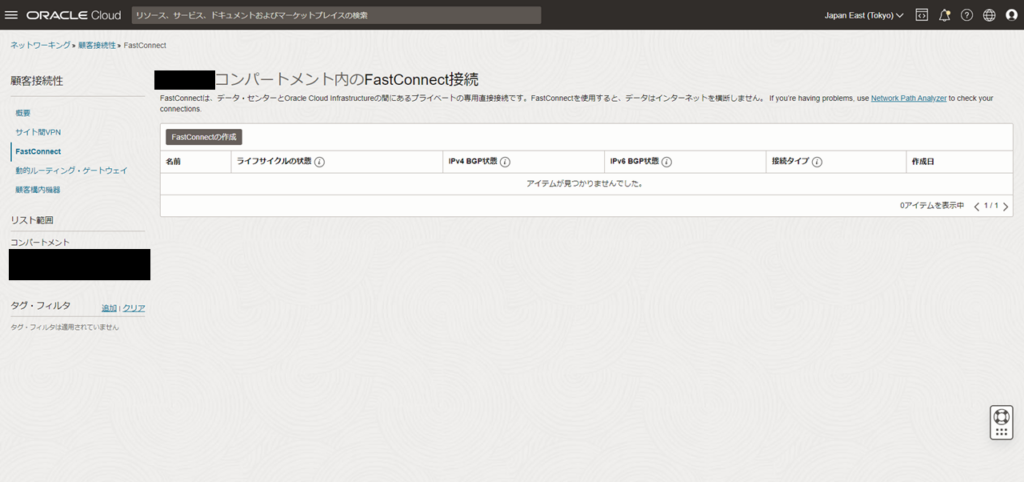Open 動的ルーティング・ゲートウェイ in the sidebar
1024x482 pixels.
71,170
